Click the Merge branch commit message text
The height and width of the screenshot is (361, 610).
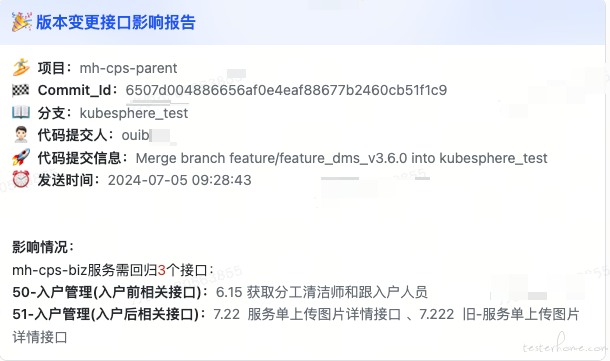pos(341,158)
